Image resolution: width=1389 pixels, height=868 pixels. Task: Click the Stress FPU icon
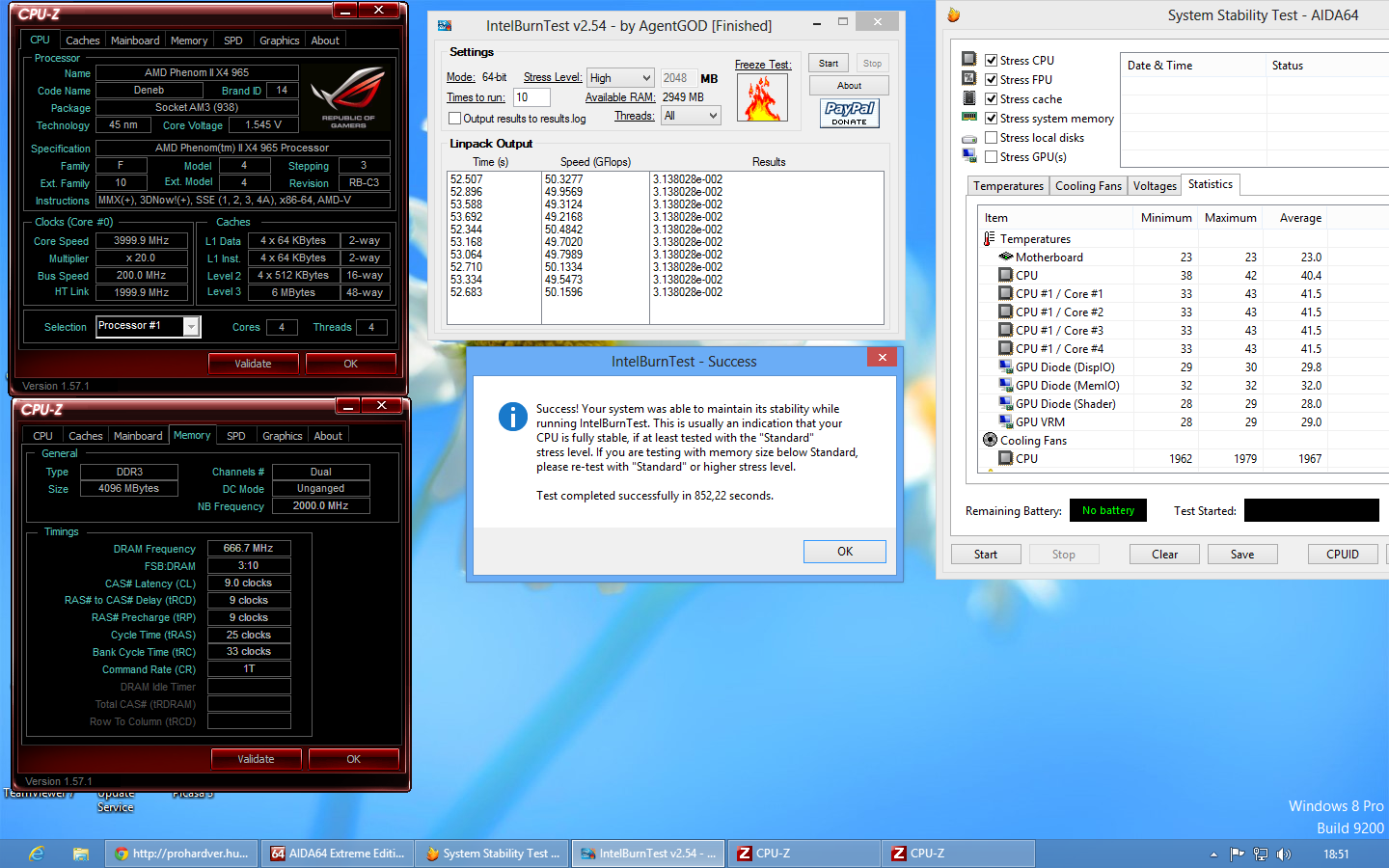click(x=969, y=79)
